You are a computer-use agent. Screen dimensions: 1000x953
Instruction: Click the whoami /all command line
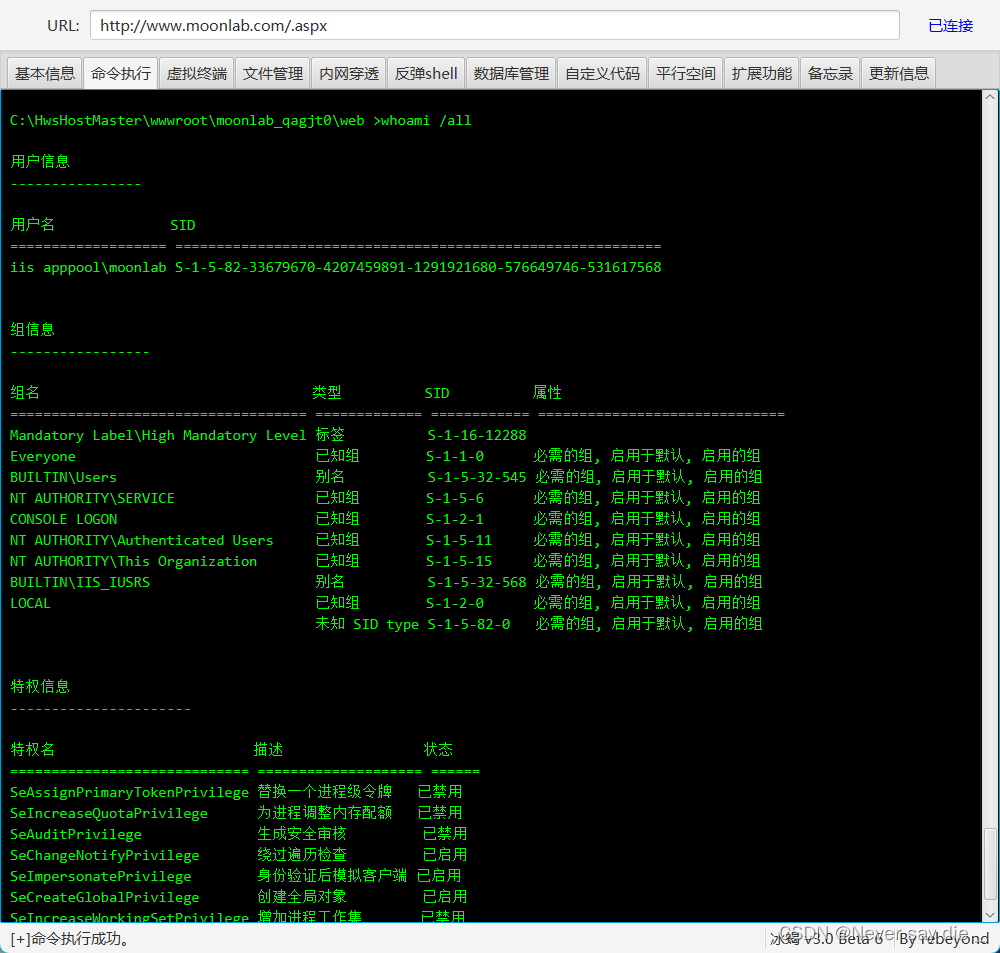tap(240, 121)
